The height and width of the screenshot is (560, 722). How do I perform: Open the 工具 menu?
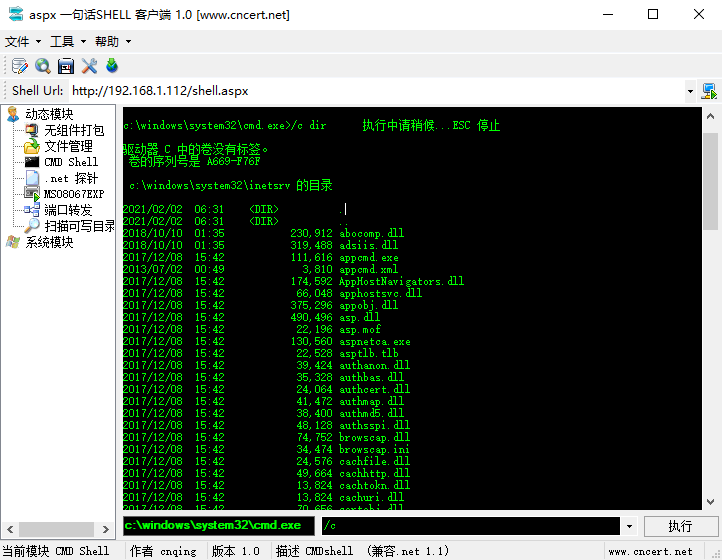(68, 41)
